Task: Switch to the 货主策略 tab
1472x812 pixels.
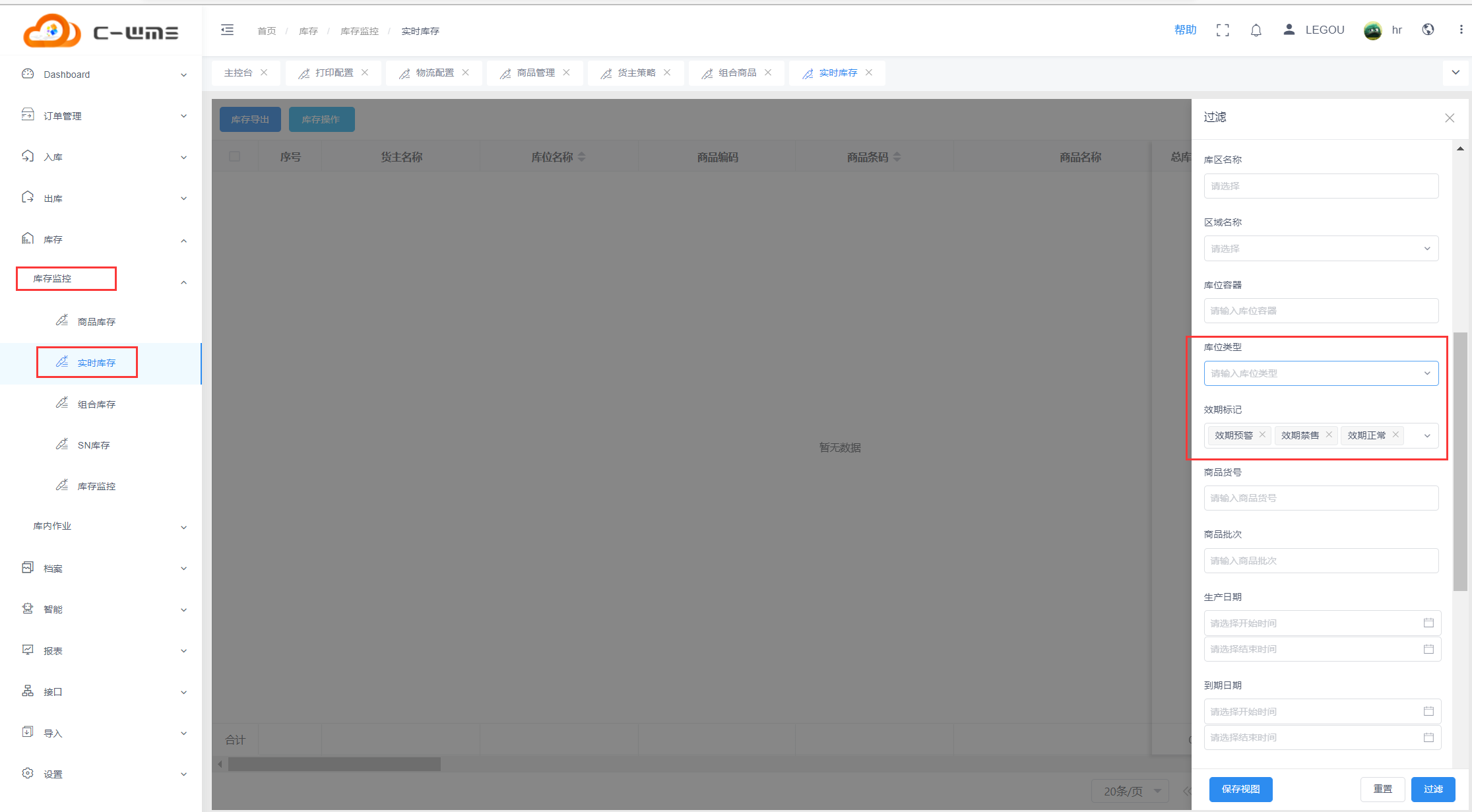Action: pos(637,73)
